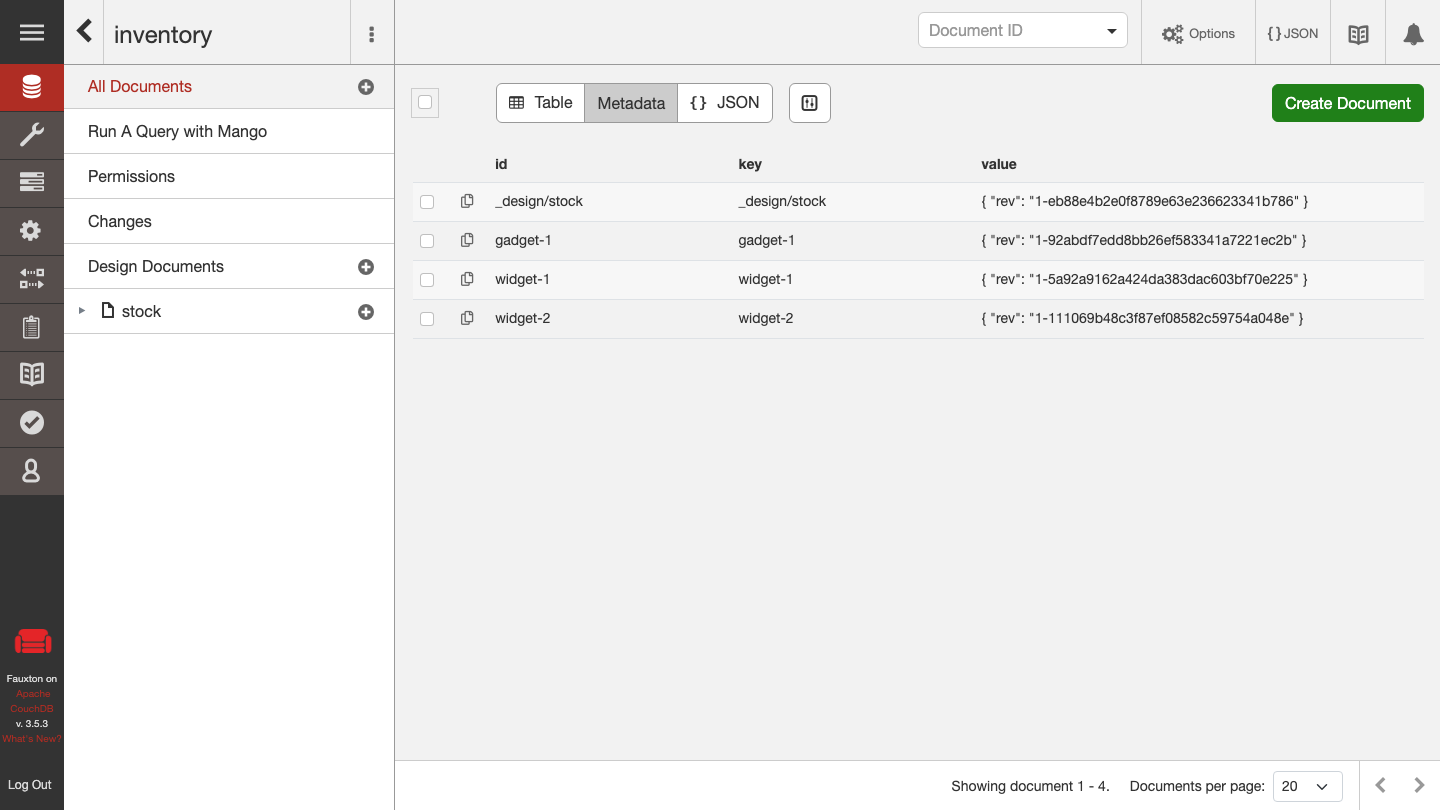Open Documentation book icon in sidebar
Image resolution: width=1440 pixels, height=810 pixels.
point(32,375)
